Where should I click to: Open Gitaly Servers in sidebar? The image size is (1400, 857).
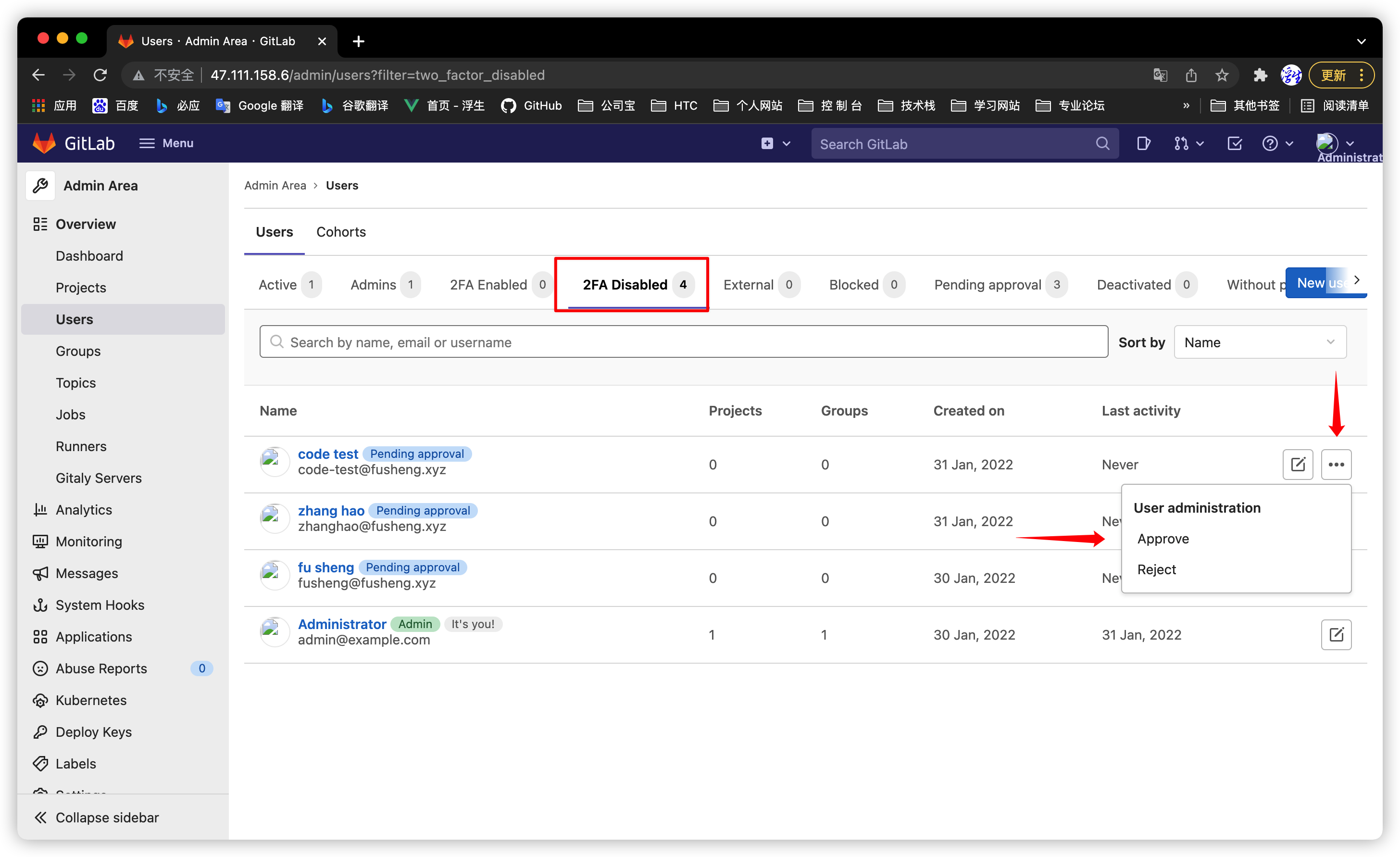coord(98,479)
